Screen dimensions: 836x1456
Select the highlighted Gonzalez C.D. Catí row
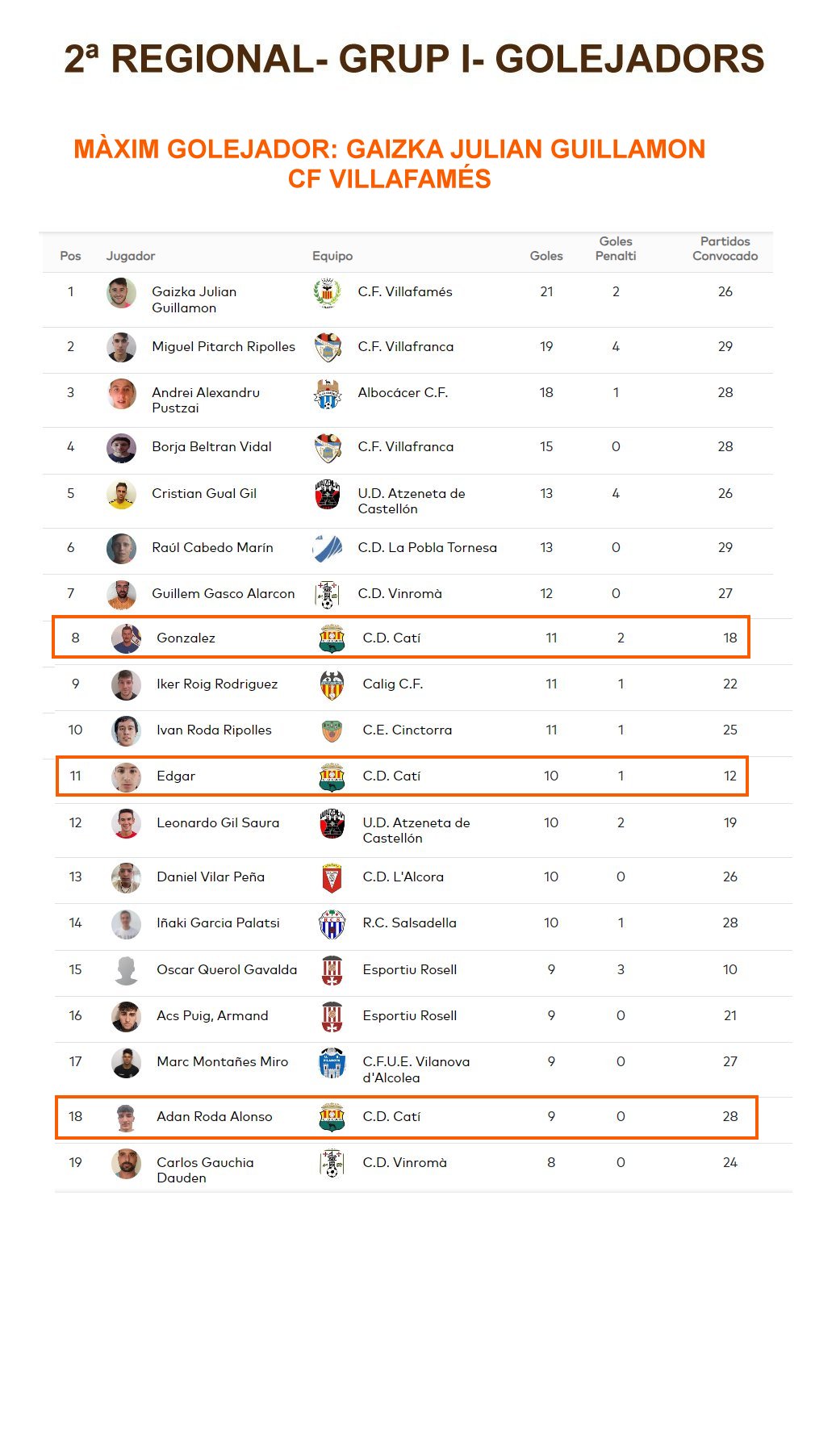[x=401, y=638]
